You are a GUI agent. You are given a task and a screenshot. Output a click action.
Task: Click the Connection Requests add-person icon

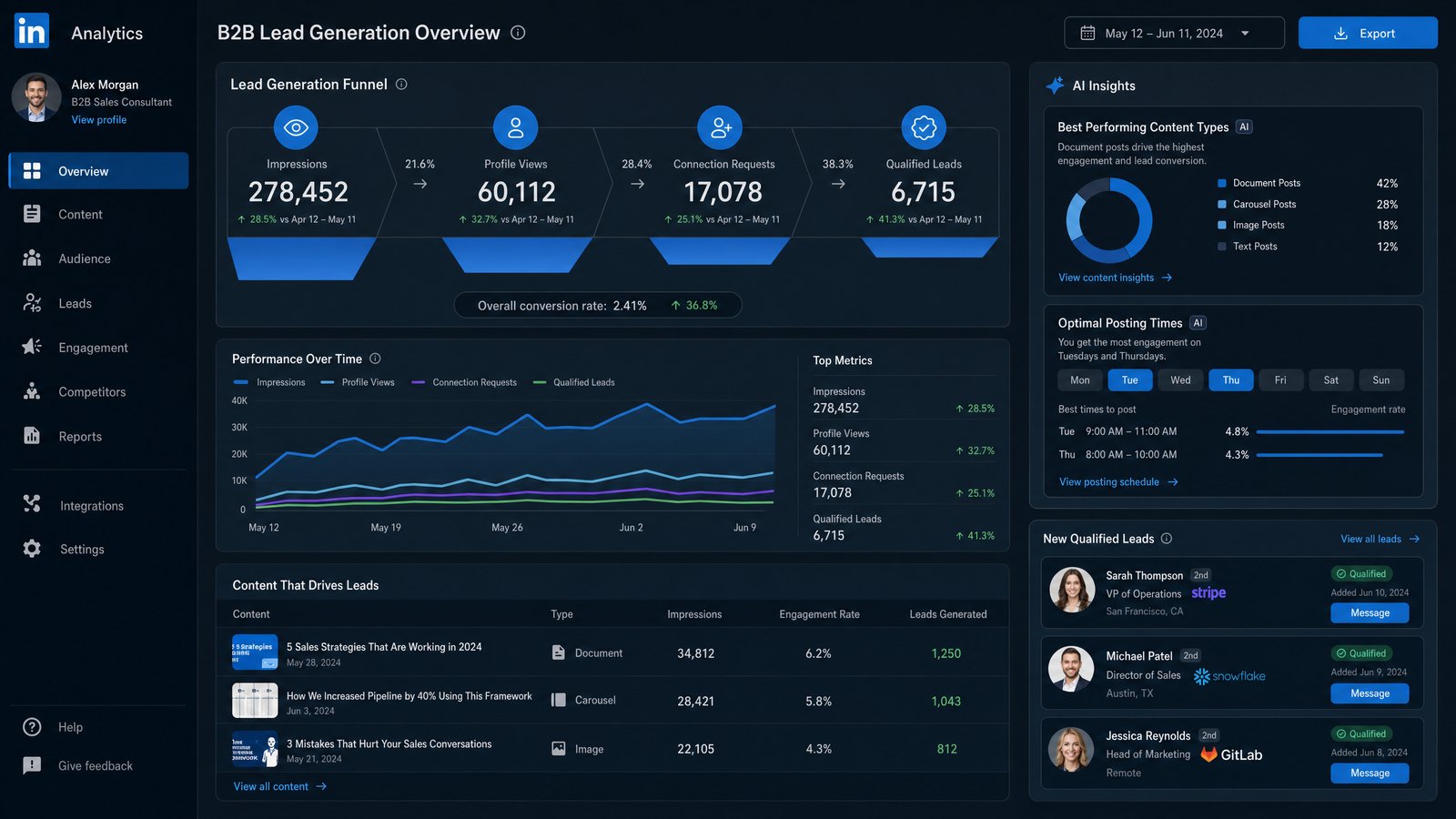click(720, 127)
